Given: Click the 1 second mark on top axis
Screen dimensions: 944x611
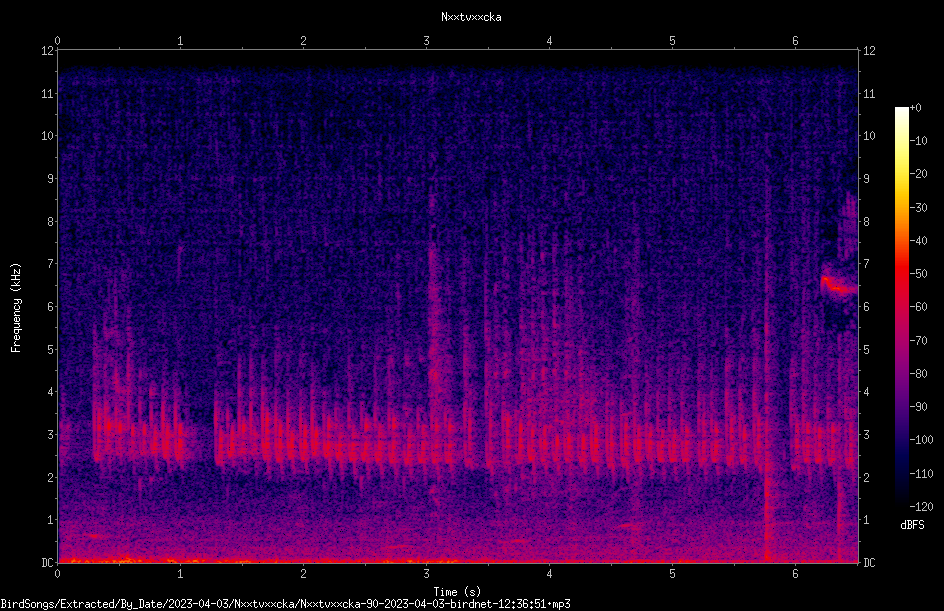Looking at the screenshot, I should tap(180, 41).
